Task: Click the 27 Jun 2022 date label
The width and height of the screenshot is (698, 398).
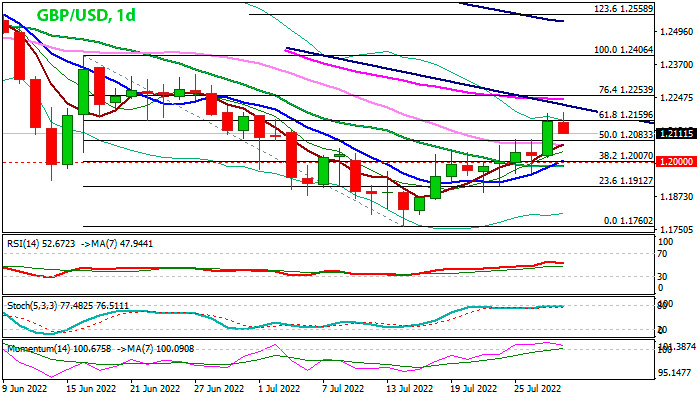Action: pos(219,389)
